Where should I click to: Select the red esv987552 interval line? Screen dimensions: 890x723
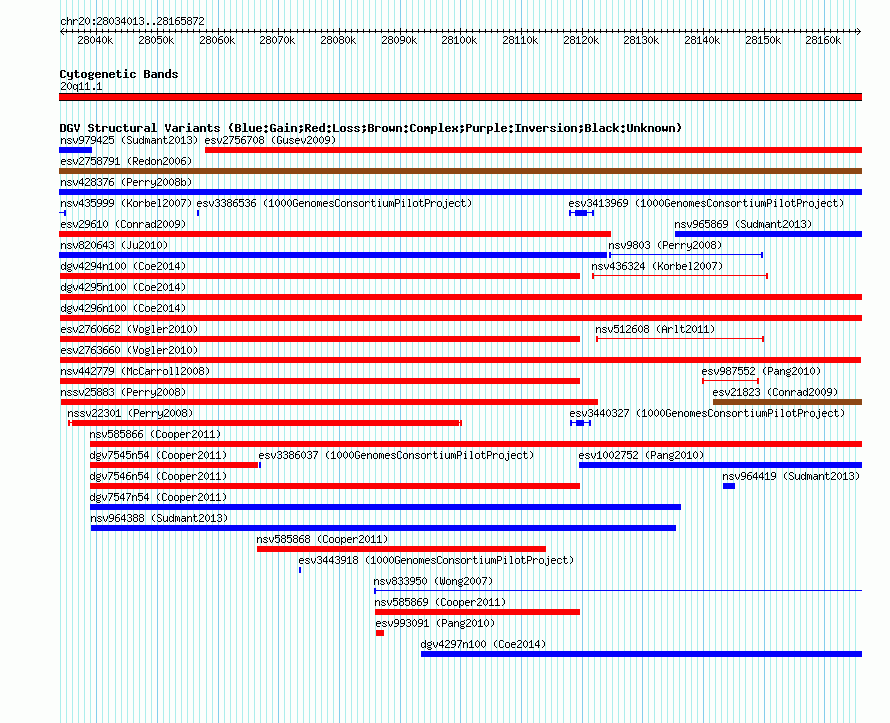[731, 381]
